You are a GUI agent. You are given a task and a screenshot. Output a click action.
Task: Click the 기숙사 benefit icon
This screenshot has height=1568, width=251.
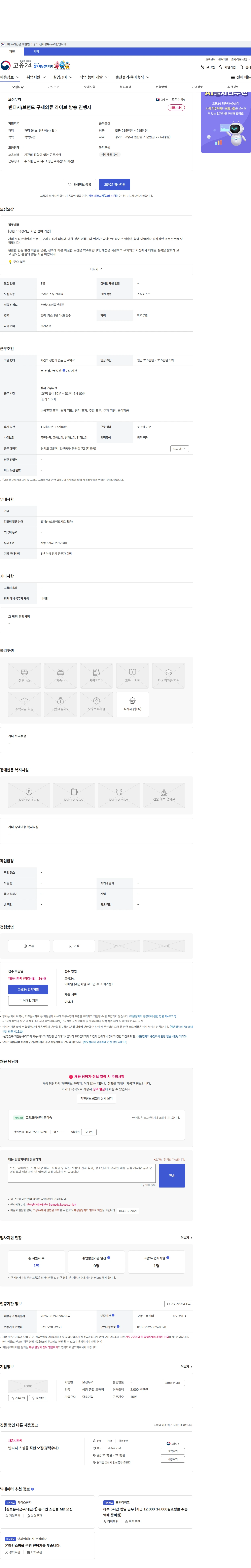(60, 676)
